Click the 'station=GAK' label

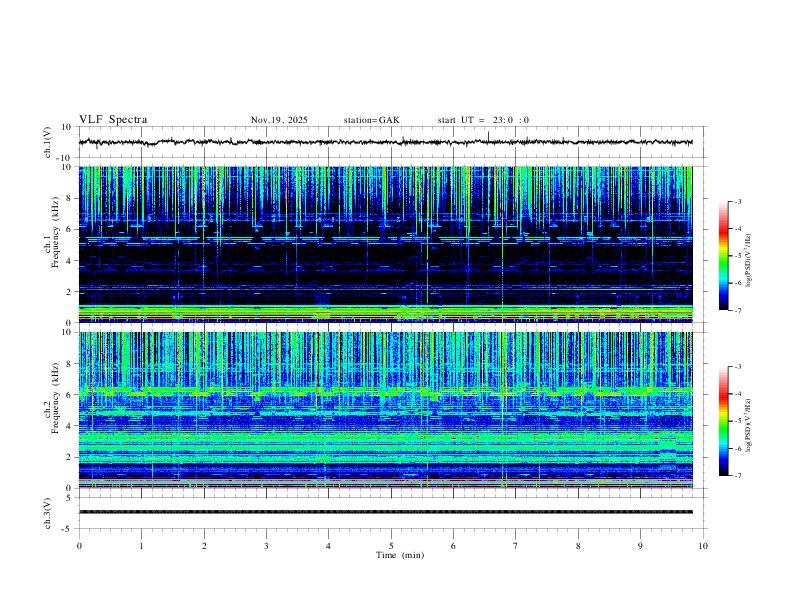coord(372,120)
